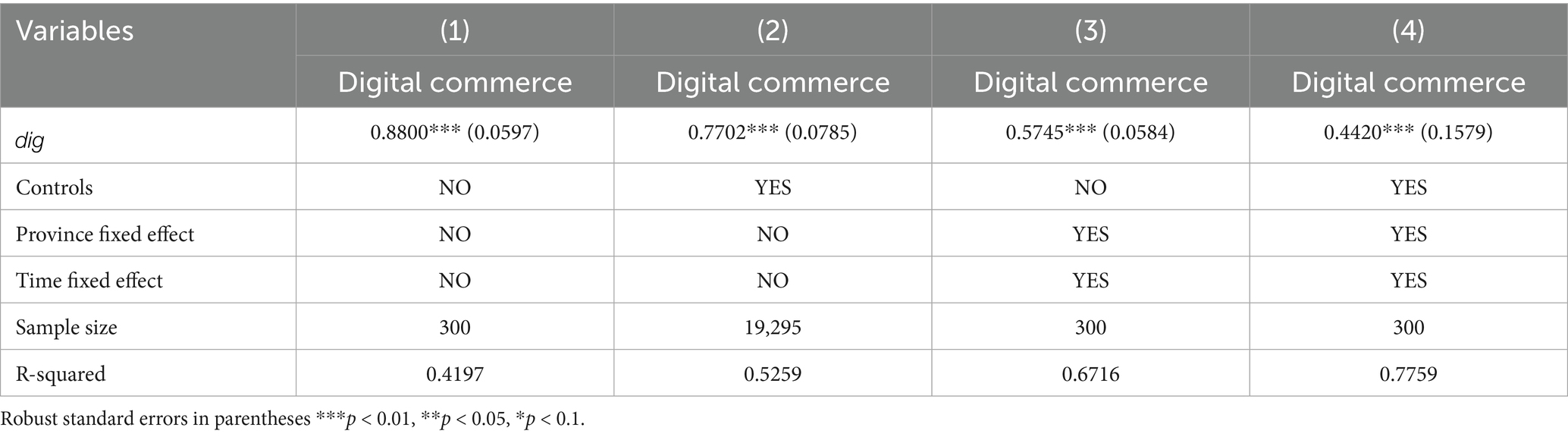Select column (2) header
The width and height of the screenshot is (1568, 437).
pos(772,30)
